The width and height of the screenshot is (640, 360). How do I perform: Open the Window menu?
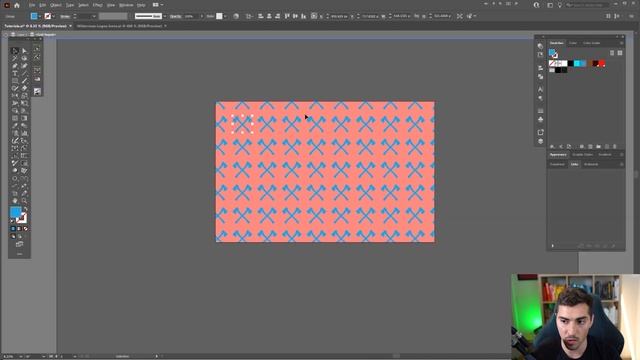(126, 5)
